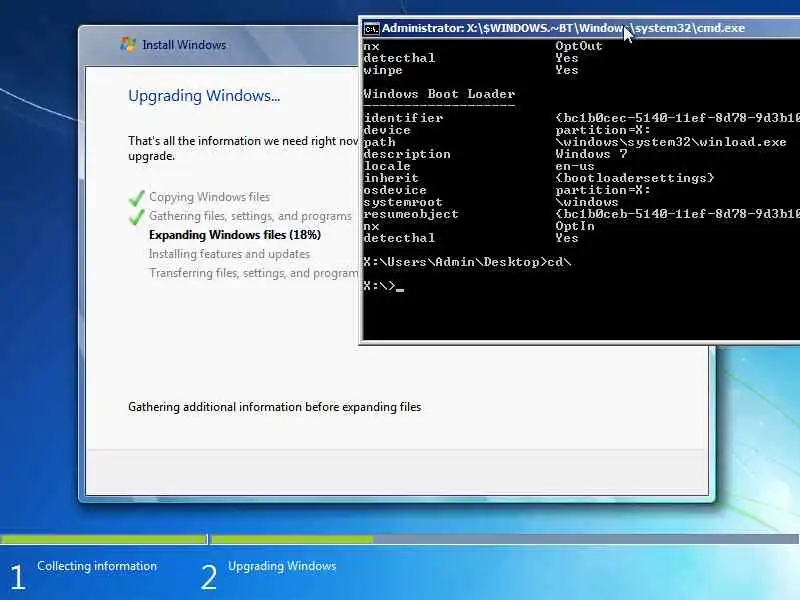Click the 'Windows Boot Loader' heading in cmd
The width and height of the screenshot is (800, 600).
[439, 94]
